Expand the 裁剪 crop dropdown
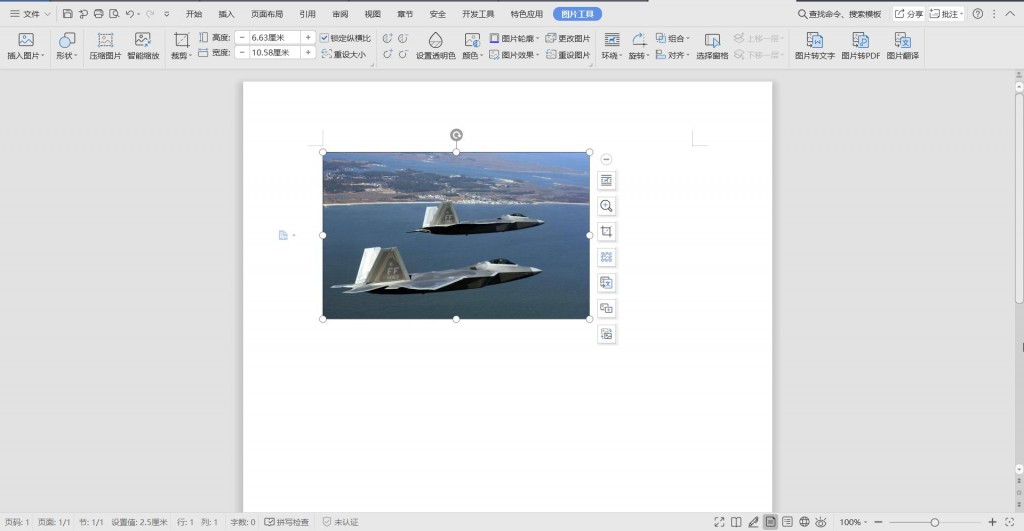 [x=182, y=56]
